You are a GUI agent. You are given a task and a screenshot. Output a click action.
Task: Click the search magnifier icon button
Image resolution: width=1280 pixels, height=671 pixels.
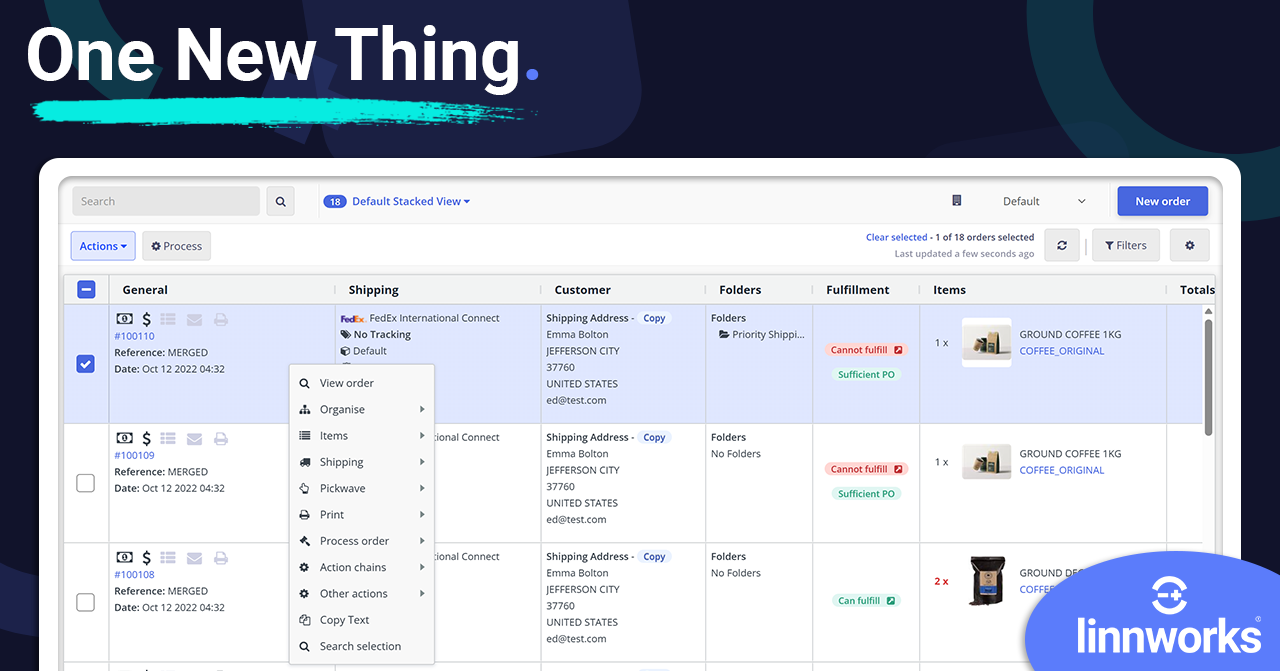281,201
